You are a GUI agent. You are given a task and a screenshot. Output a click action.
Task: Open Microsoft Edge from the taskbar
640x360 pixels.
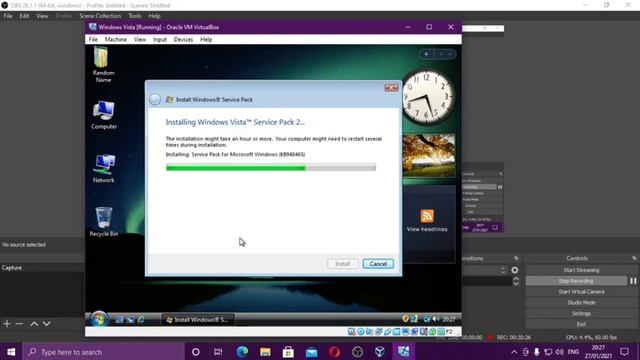(x=242, y=352)
